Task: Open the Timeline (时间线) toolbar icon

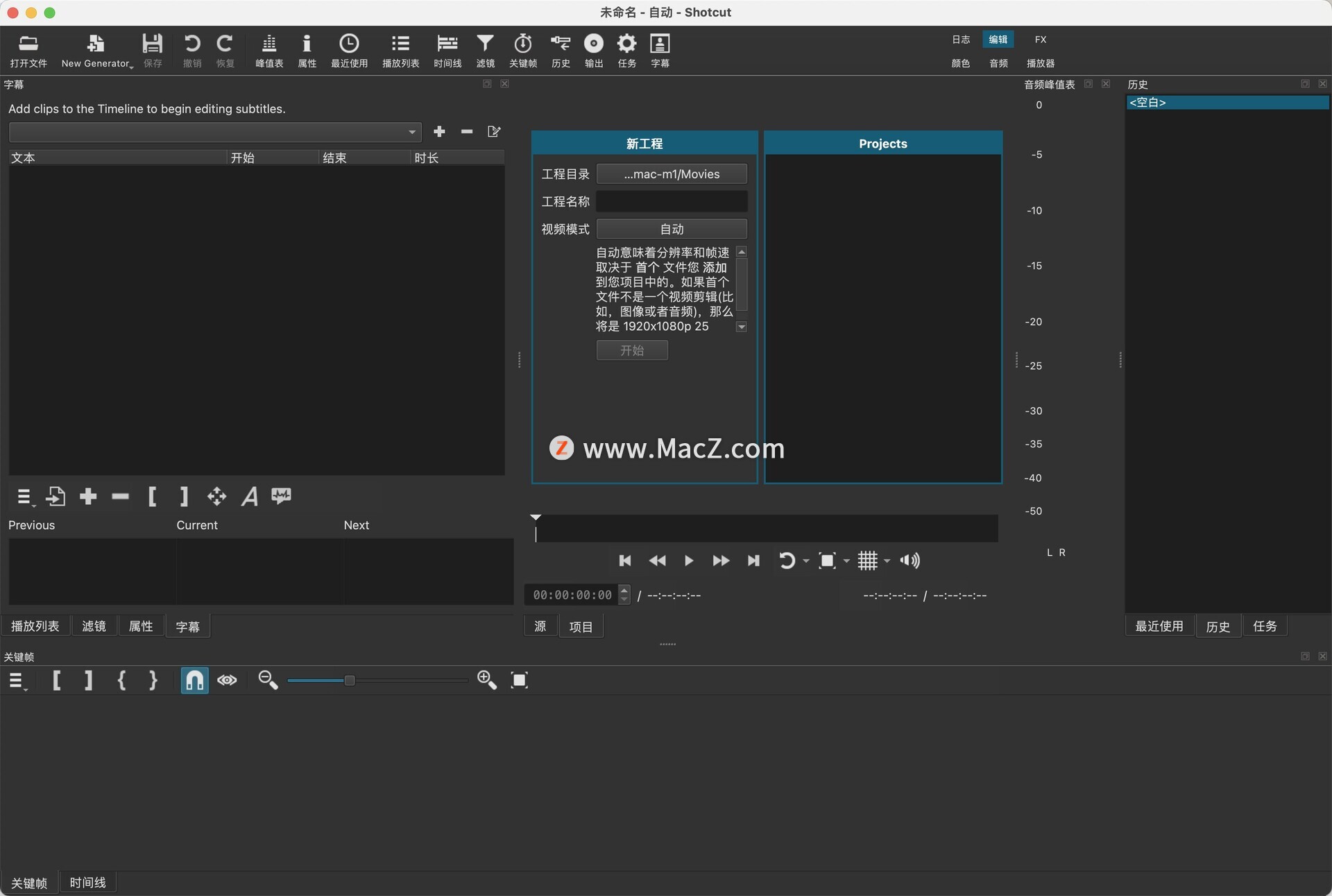Action: (447, 51)
